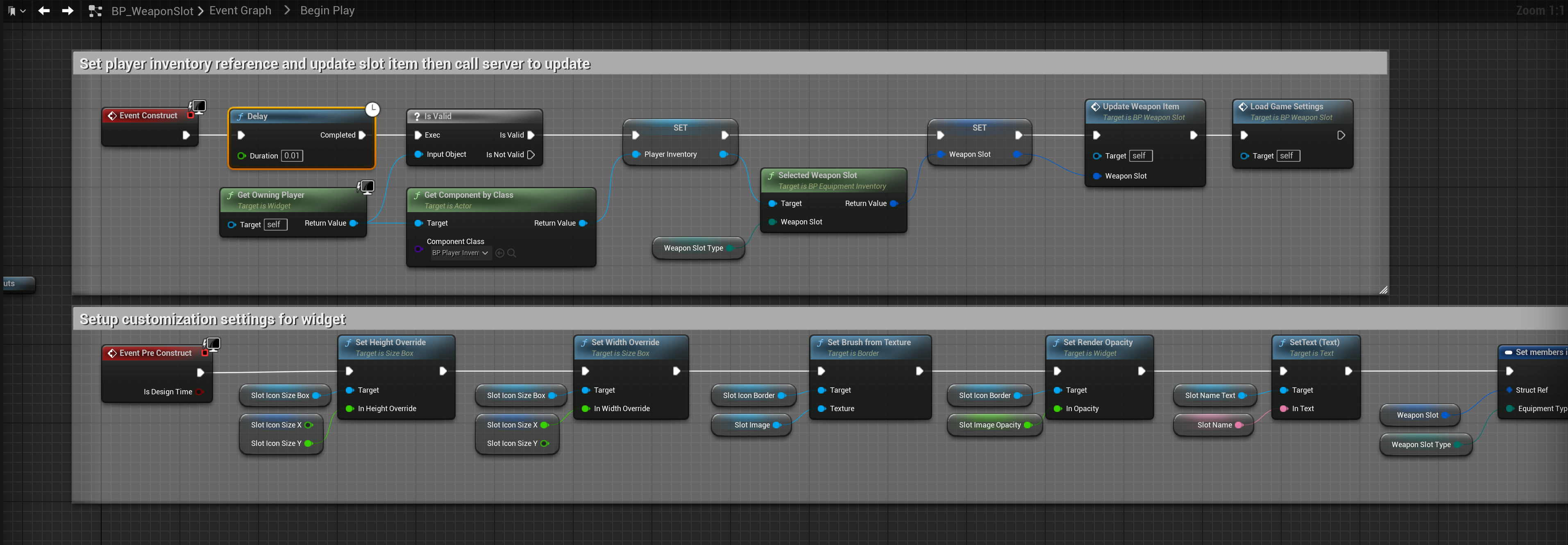
Task: Select BP_WeaponSlot in the breadcrumb
Action: [x=152, y=11]
